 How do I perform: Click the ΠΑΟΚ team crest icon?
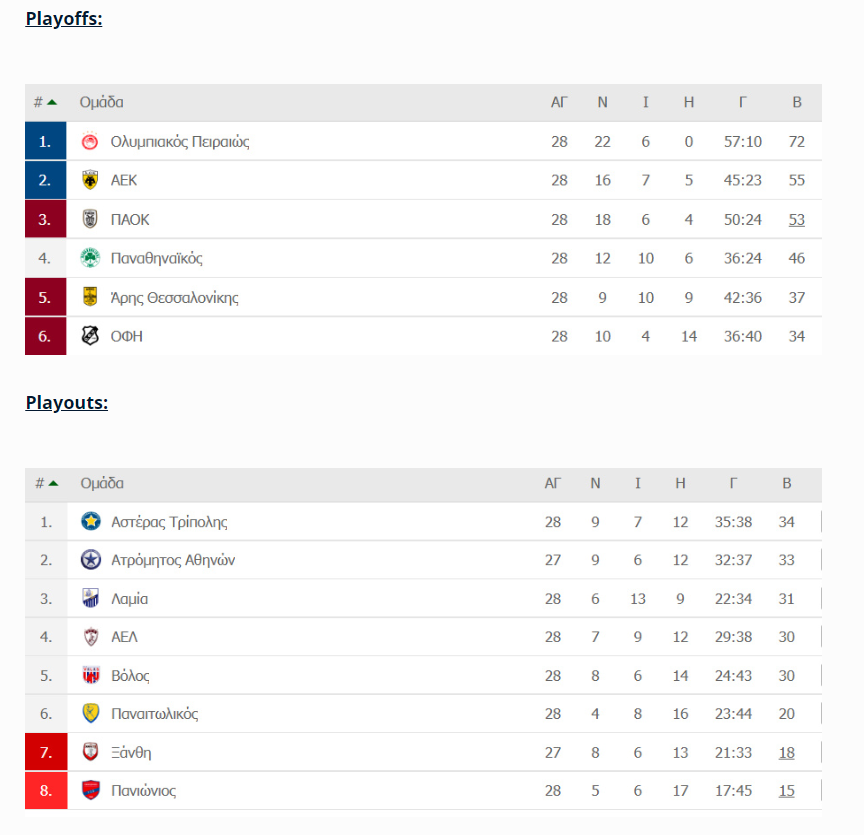[x=90, y=220]
